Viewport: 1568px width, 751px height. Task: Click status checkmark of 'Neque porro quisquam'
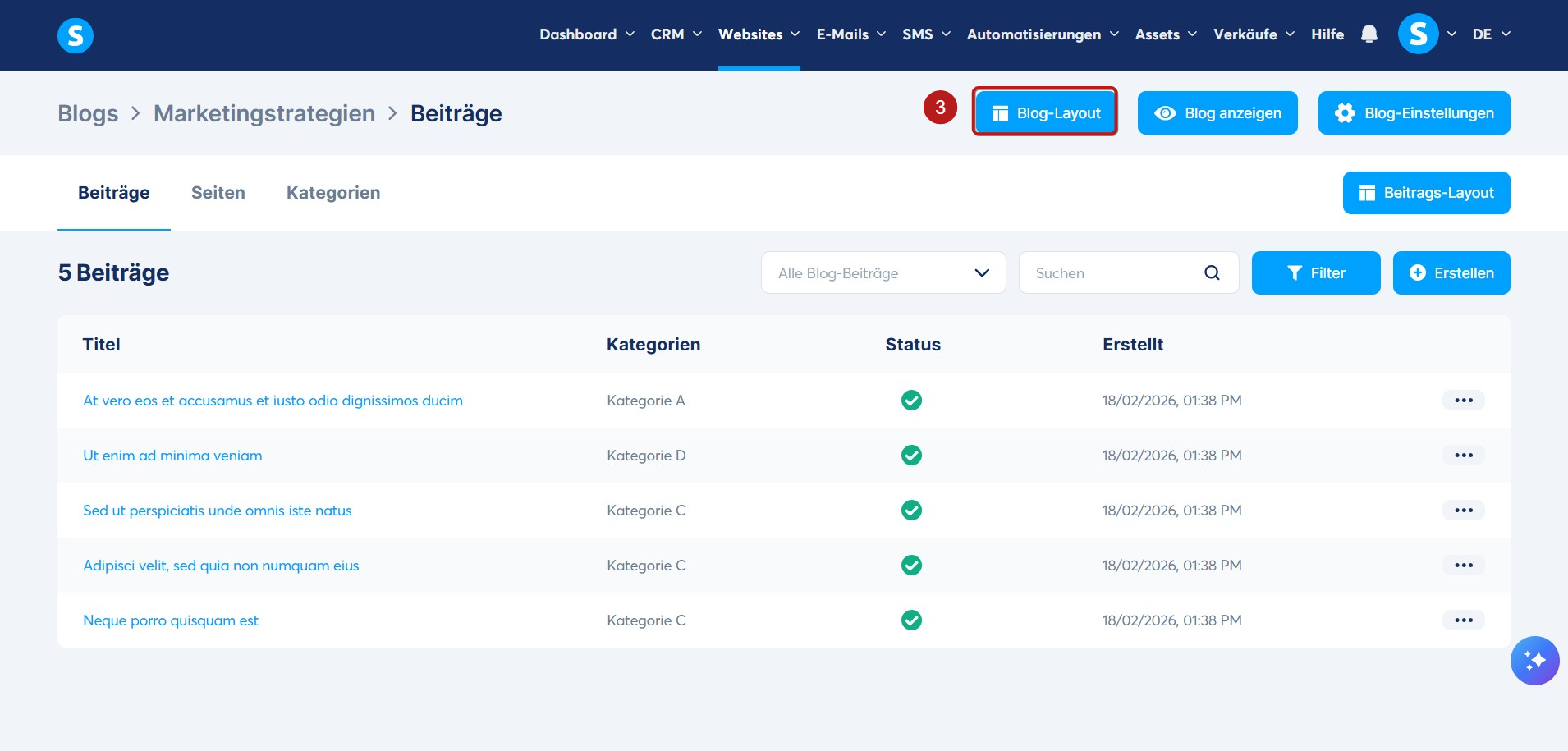coord(911,620)
